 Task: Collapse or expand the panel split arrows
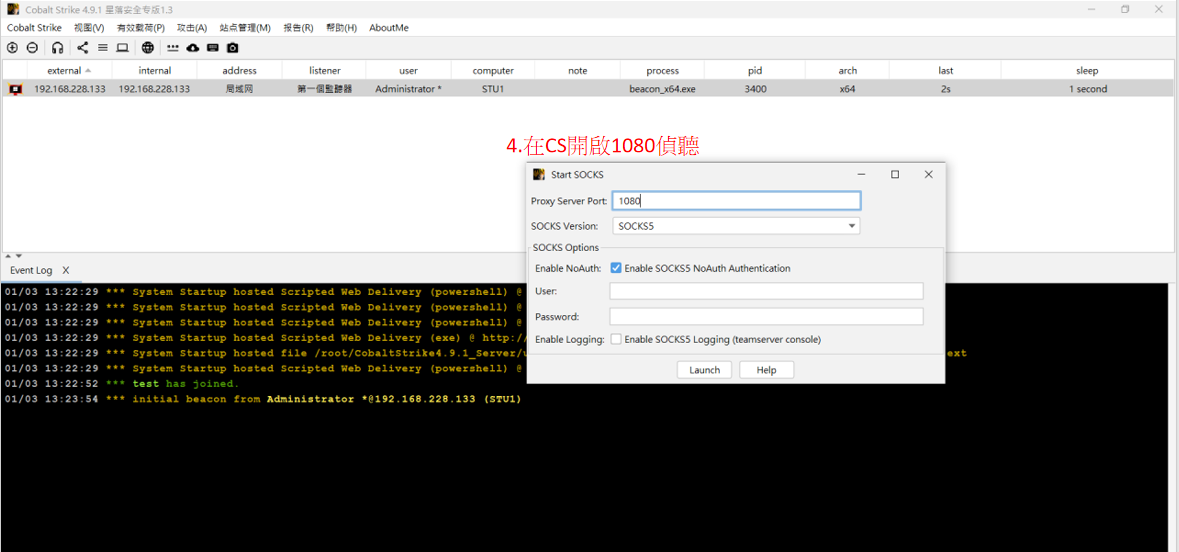[x=14, y=256]
